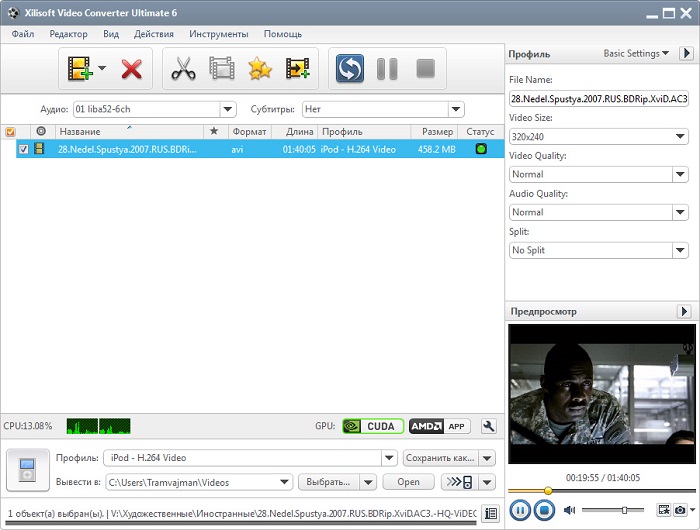Expand the Video Size 320x240 dropdown

(680, 136)
